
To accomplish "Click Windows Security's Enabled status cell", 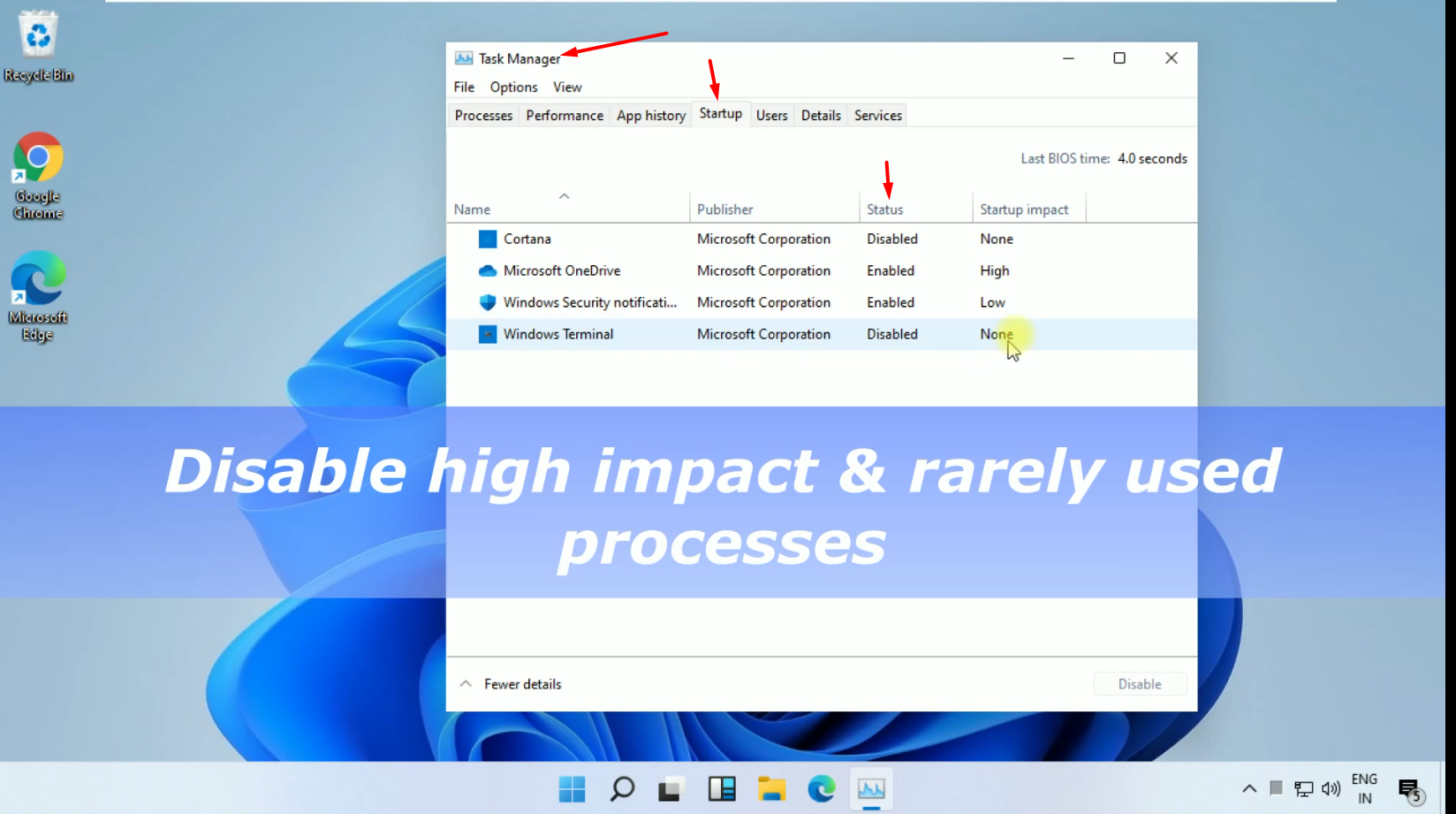I will (891, 302).
